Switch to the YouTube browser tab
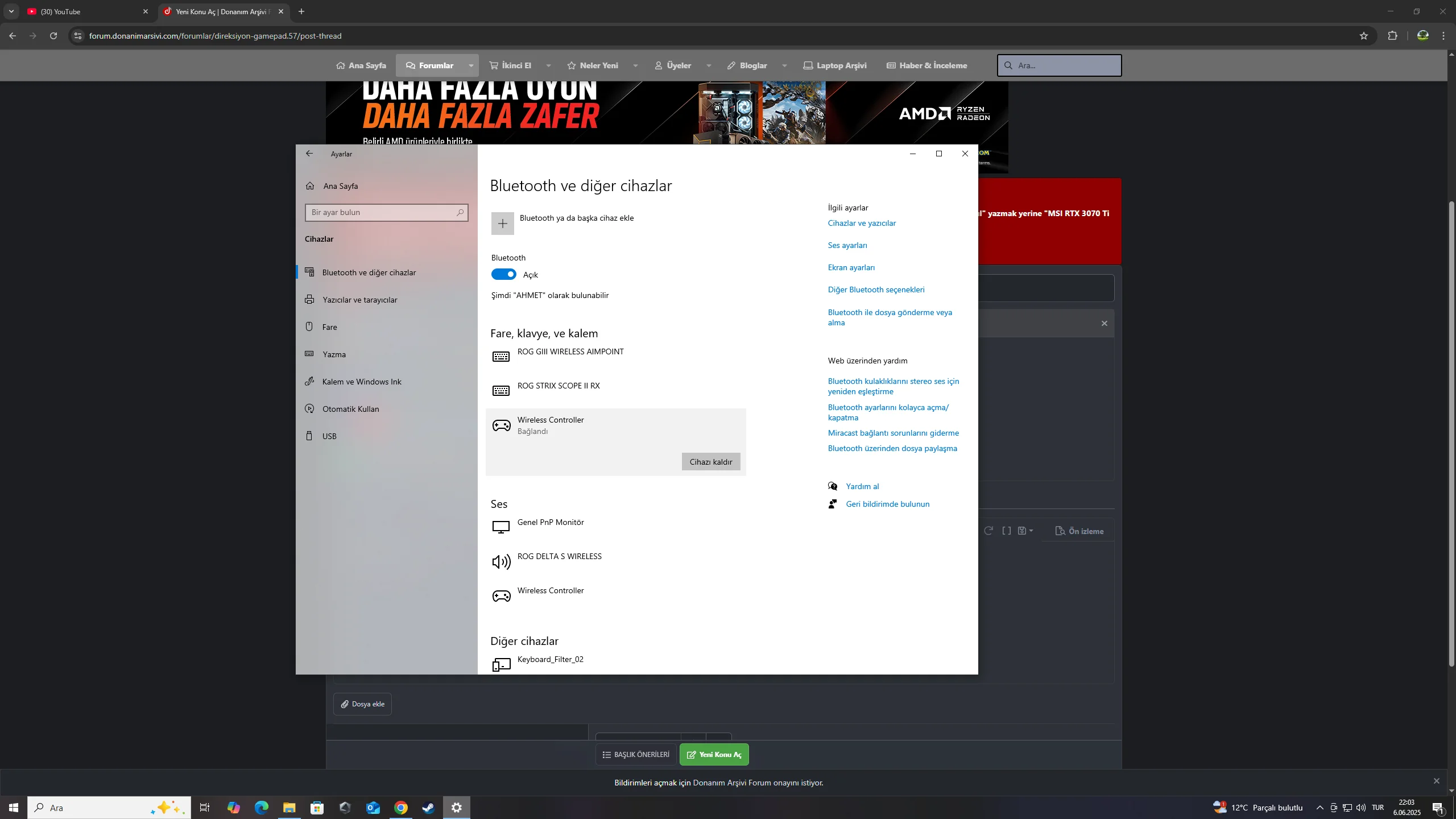 pyautogui.click(x=85, y=11)
